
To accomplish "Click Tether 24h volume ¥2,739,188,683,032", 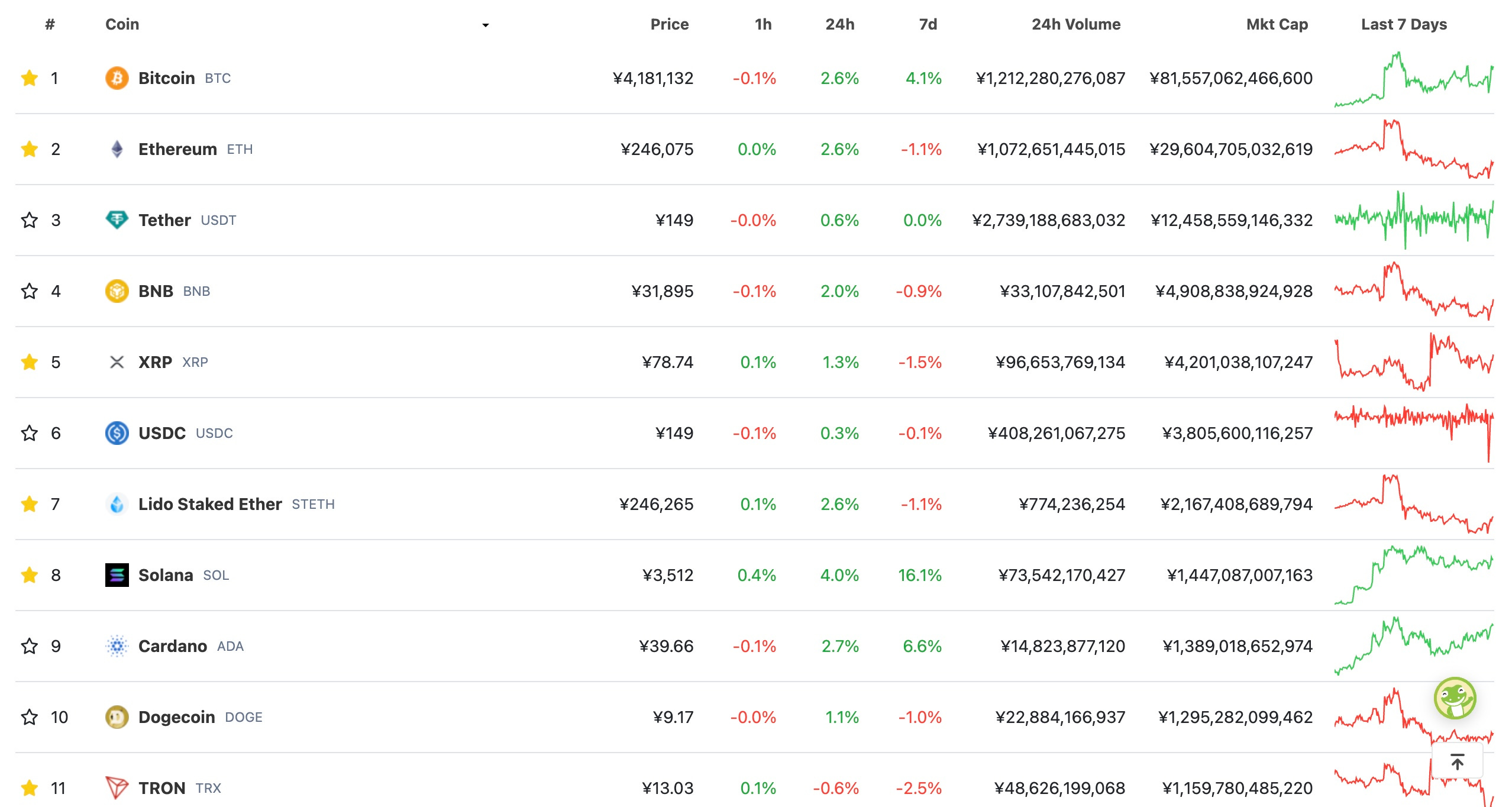I will coord(1049,220).
